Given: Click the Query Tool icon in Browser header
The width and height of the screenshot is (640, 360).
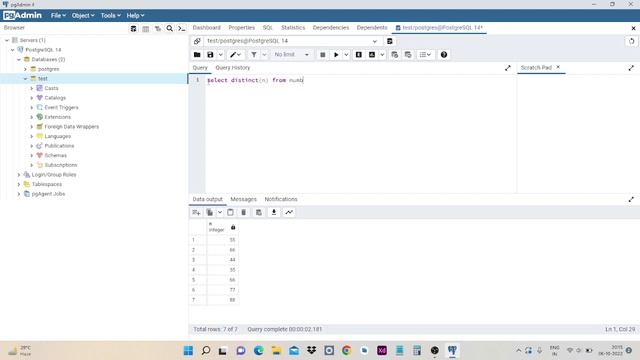Looking at the screenshot, I should [x=133, y=29].
